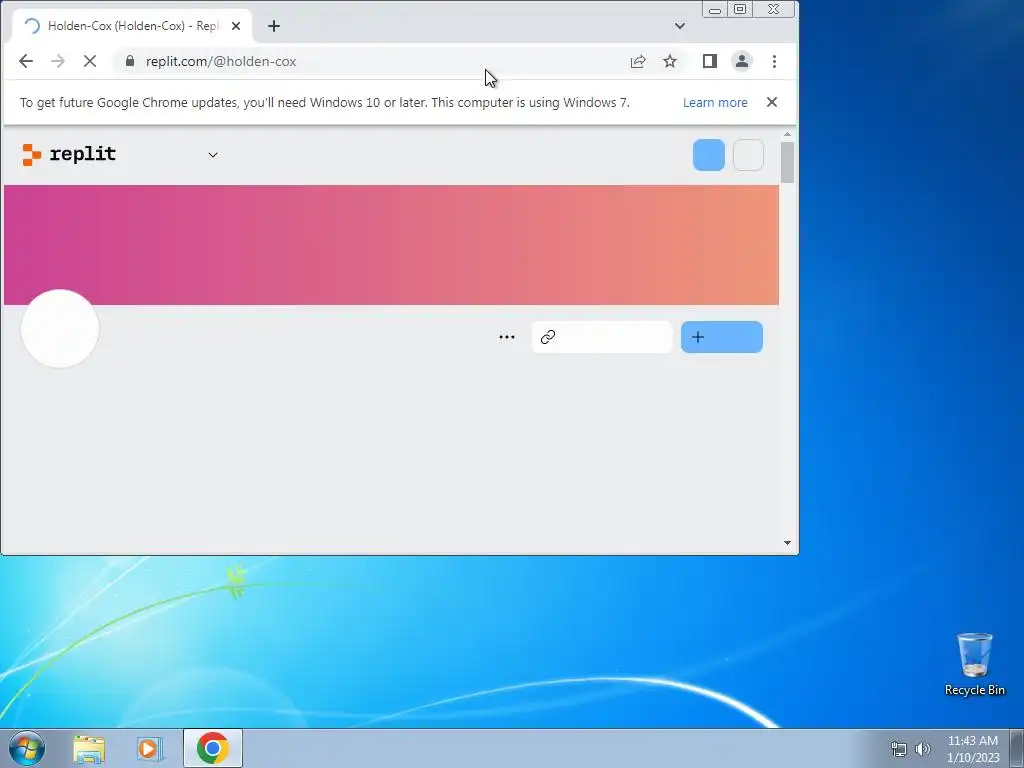Viewport: 1024px width, 768px height.
Task: Open the tab search dropdown
Action: click(680, 26)
